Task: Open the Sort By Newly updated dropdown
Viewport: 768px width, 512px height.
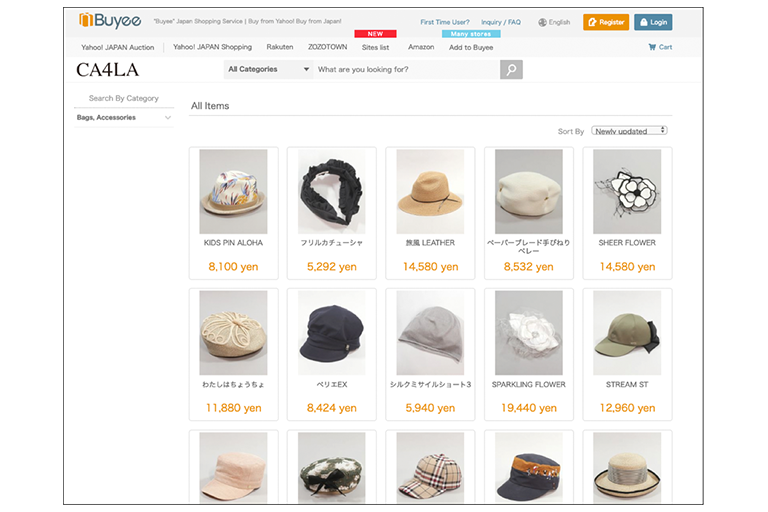Action: click(x=629, y=131)
